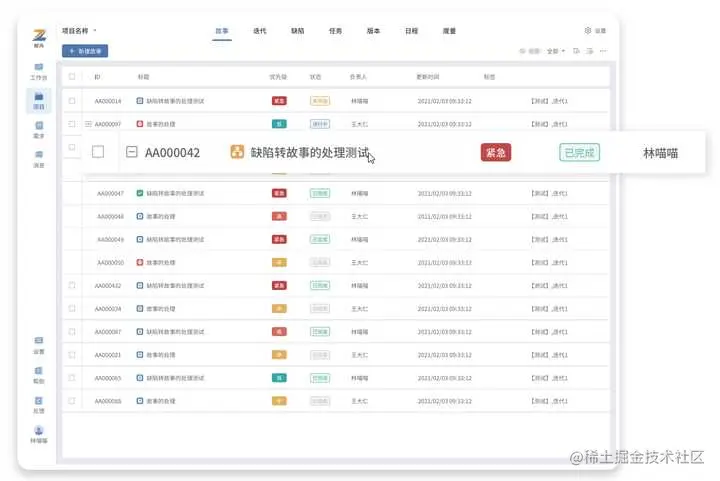
Task: Click the 负责人 column header
Action: point(358,77)
